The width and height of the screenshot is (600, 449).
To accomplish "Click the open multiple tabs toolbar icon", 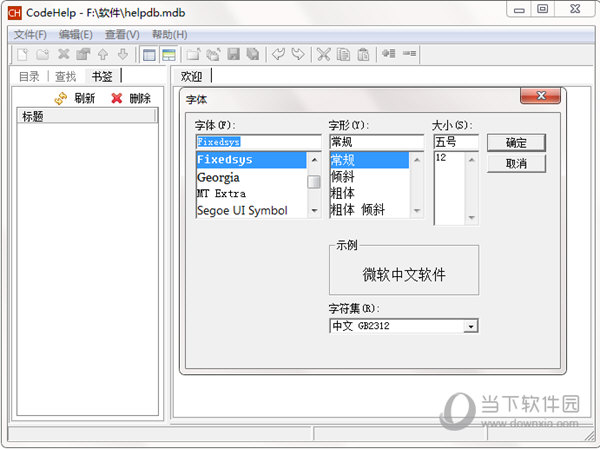I will click(x=213, y=55).
